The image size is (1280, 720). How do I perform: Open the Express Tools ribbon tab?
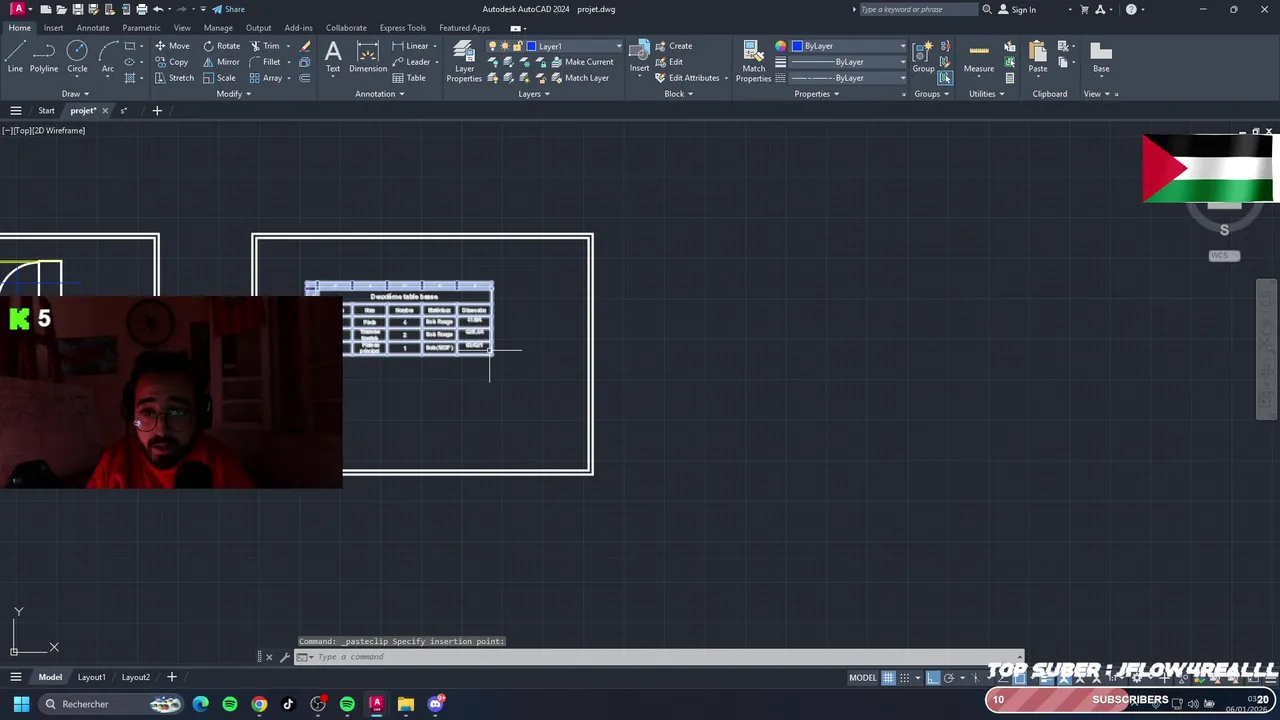click(x=402, y=28)
